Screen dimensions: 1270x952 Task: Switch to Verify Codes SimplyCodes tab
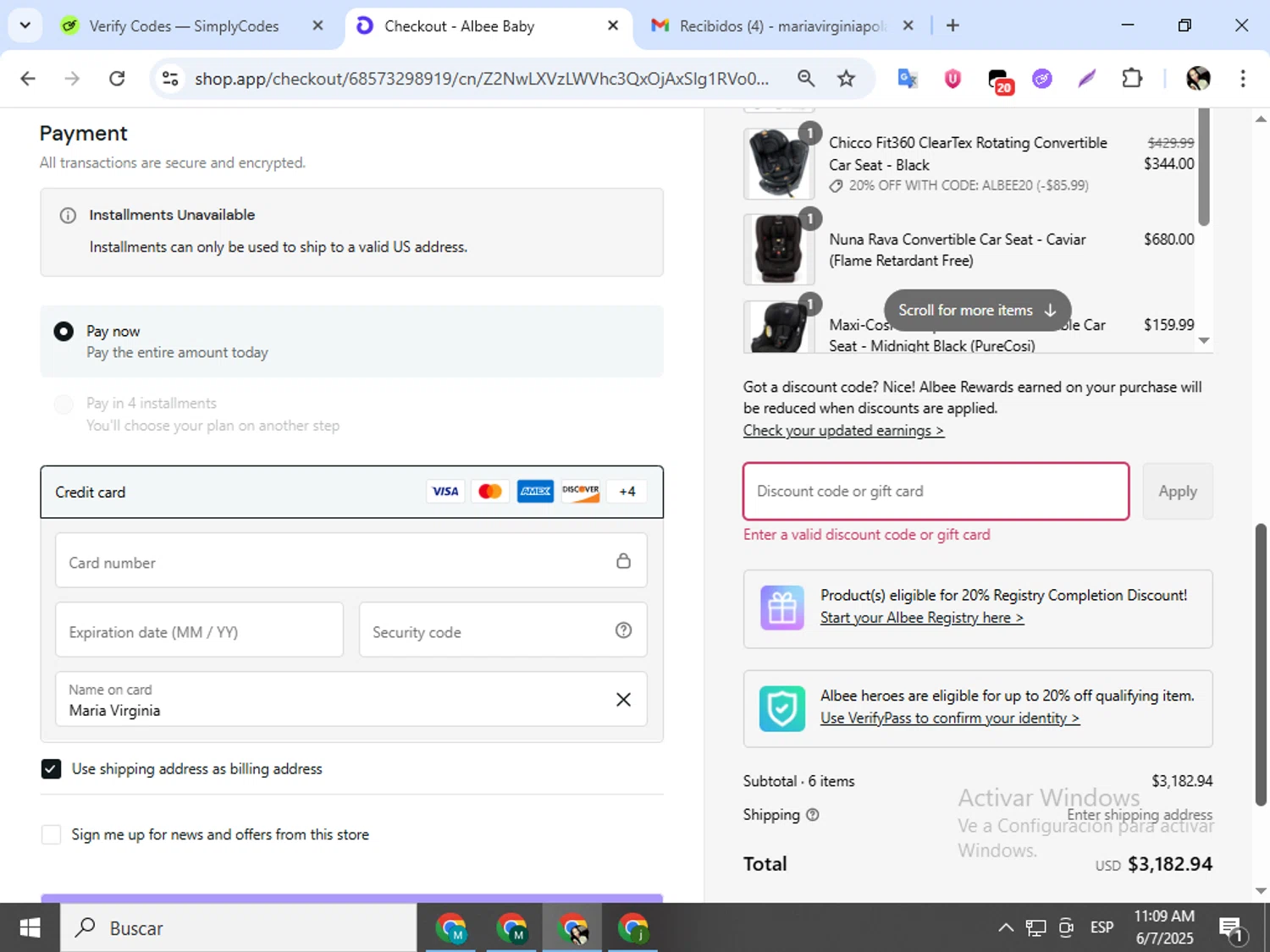[184, 26]
